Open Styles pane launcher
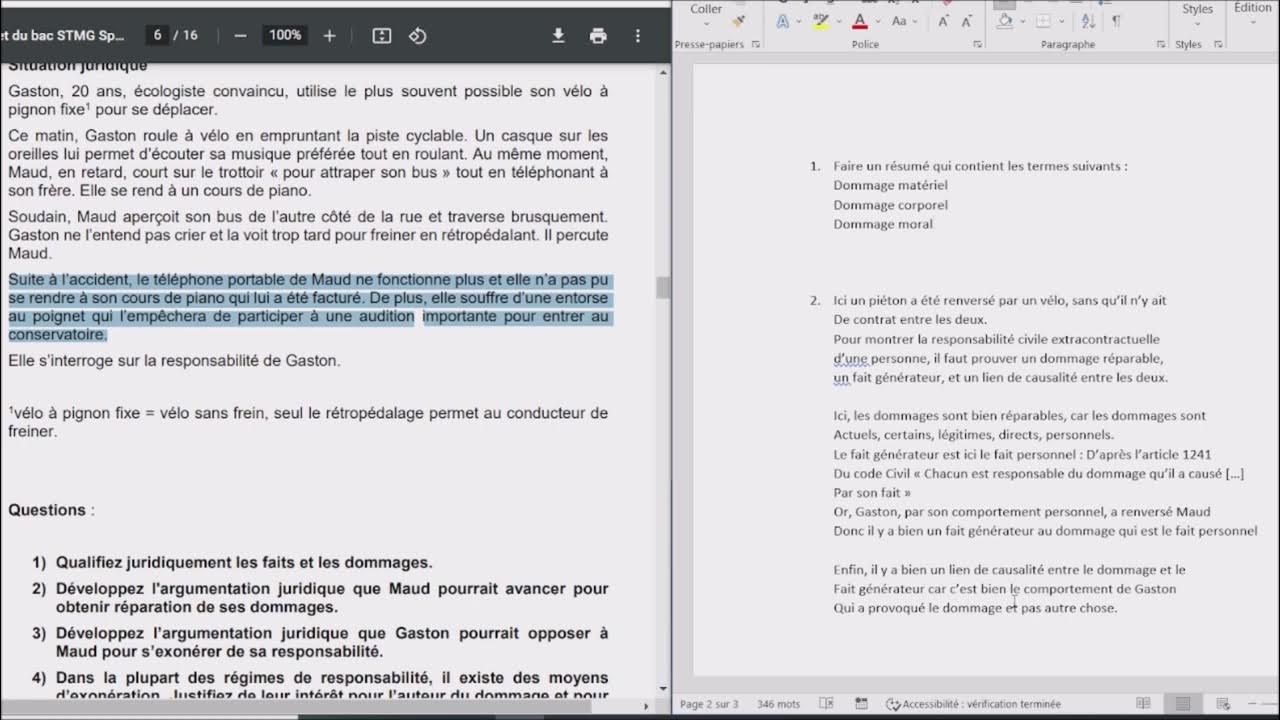This screenshot has height=720, width=1280. (x=1217, y=45)
